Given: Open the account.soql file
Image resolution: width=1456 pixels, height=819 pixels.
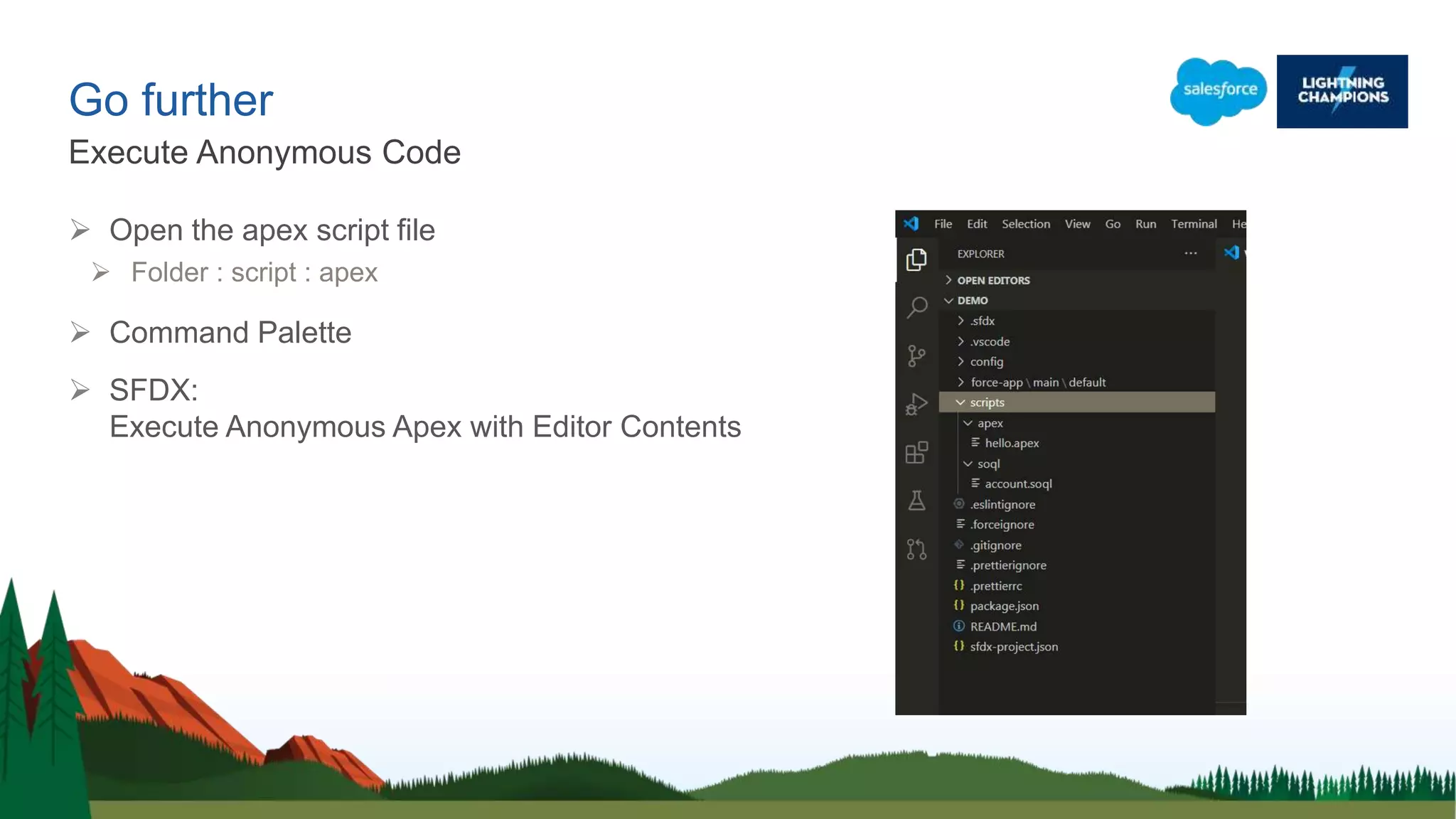Looking at the screenshot, I should pos(1077,483).
